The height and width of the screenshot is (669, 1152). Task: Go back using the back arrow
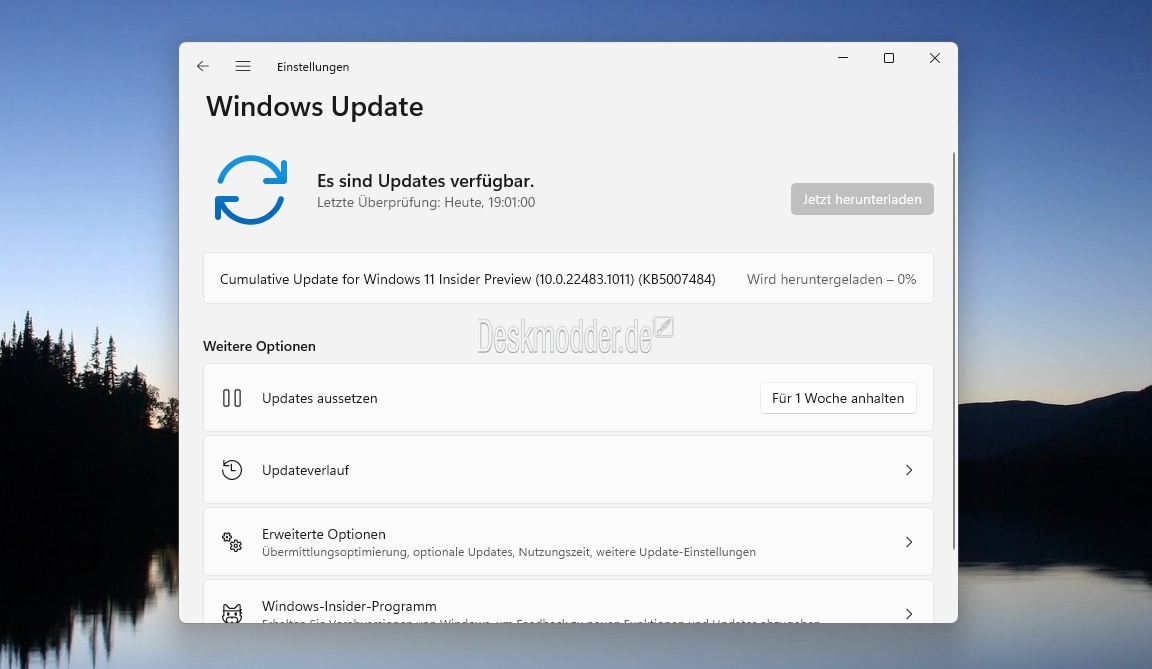[203, 66]
